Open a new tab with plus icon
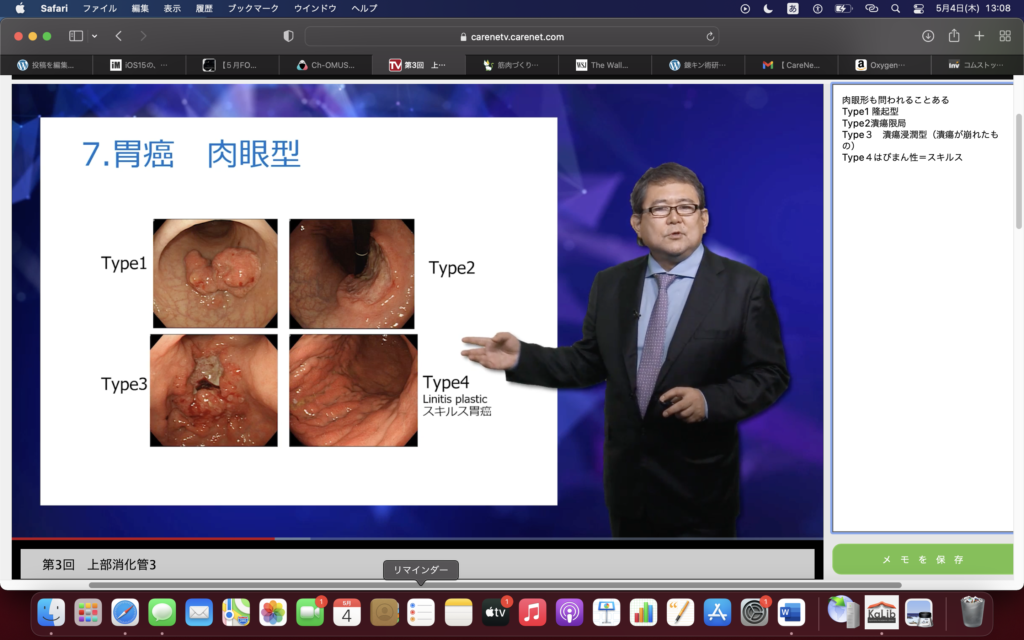1024x640 pixels. coord(979,36)
